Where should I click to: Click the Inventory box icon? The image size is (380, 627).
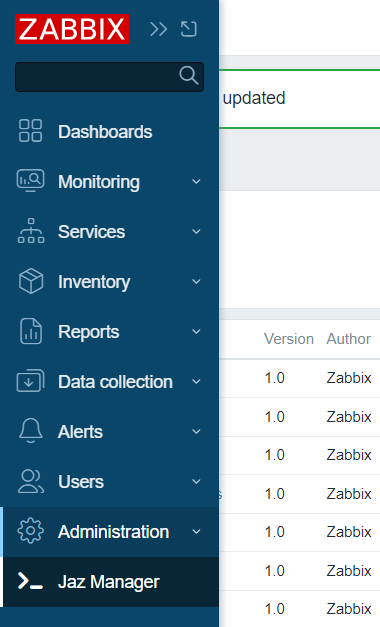coord(31,281)
